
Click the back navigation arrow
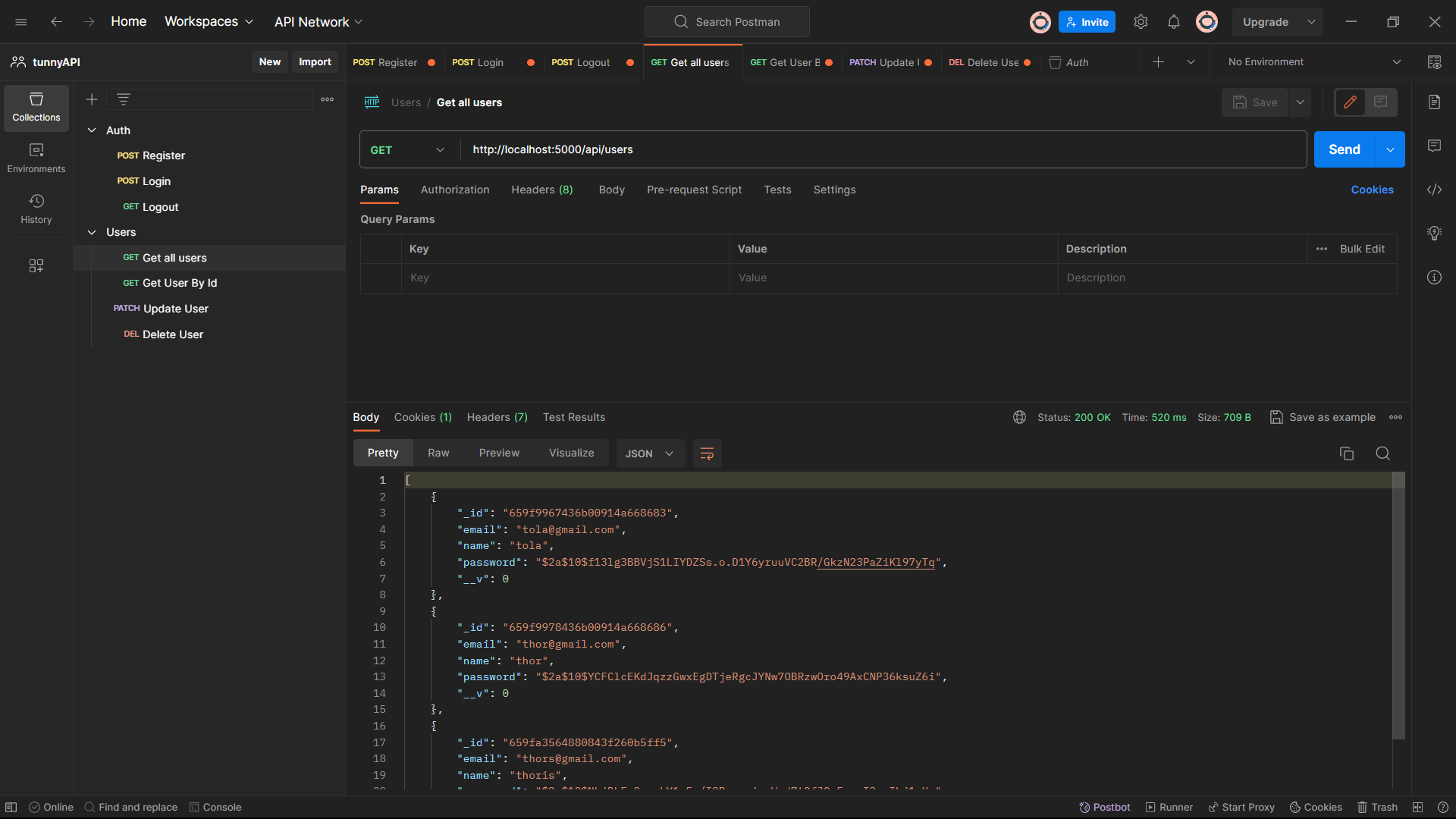point(56,22)
